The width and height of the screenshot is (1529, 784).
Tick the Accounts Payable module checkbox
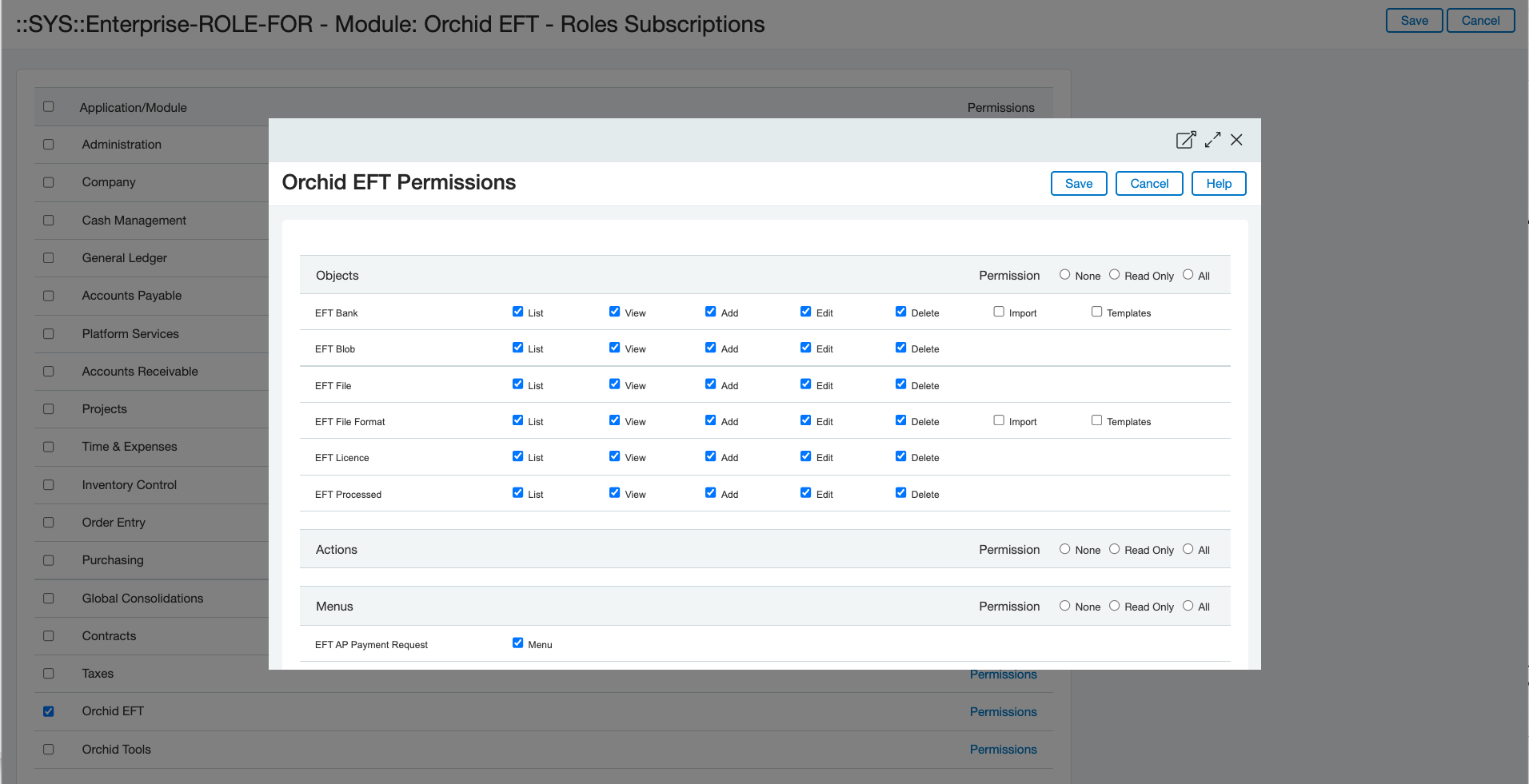tap(49, 296)
